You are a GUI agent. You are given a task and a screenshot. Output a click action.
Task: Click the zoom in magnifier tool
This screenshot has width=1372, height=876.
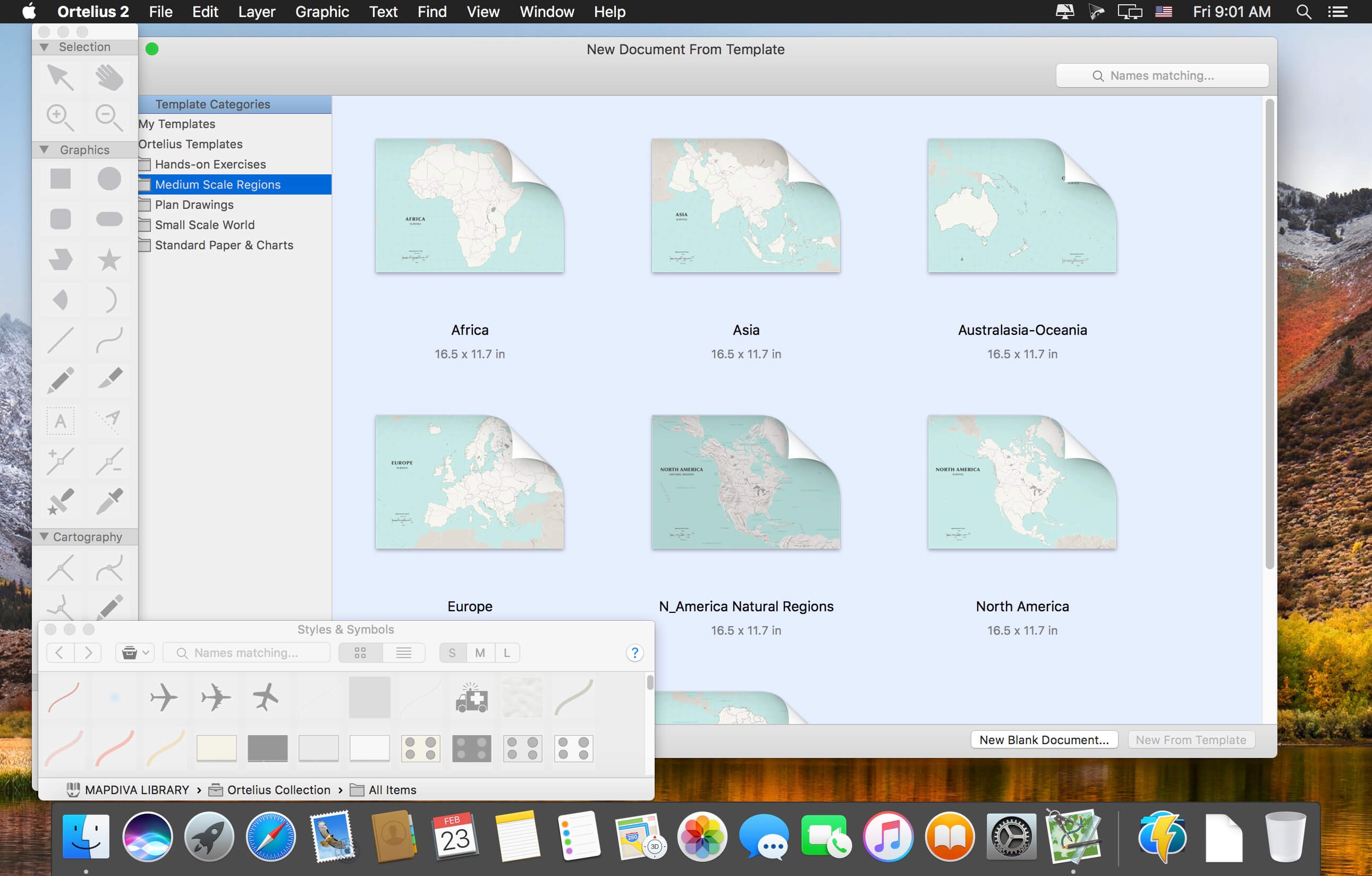(60, 117)
